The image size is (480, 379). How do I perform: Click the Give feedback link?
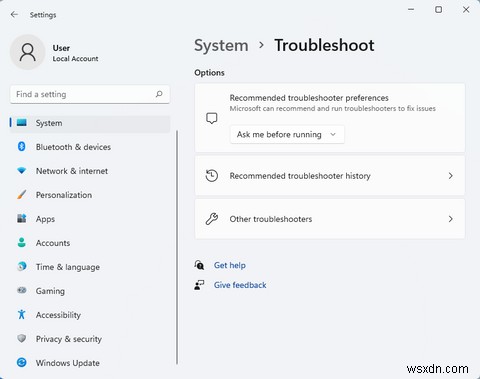tap(240, 285)
